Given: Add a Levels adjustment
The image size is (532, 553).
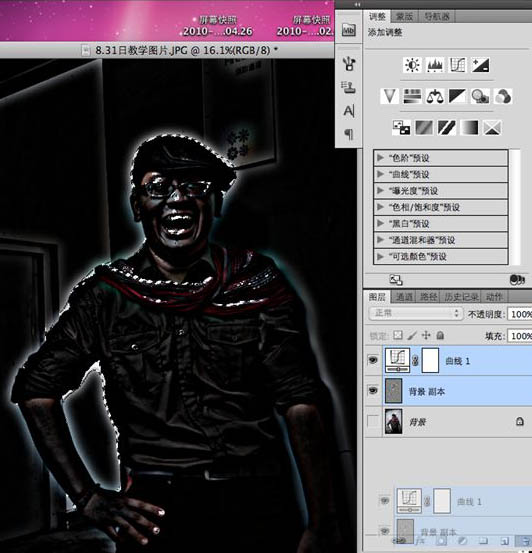Looking at the screenshot, I should point(435,65).
